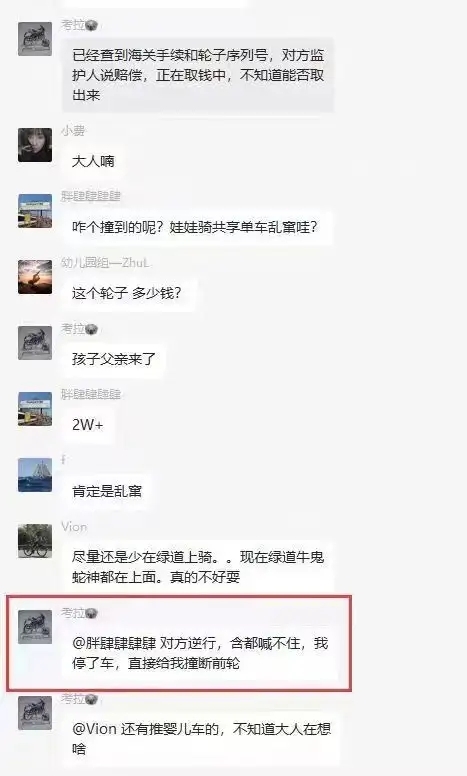This screenshot has width=467, height=776.
Task: Tap the message about 海关手续和轮子序列号
Action: tap(198, 75)
